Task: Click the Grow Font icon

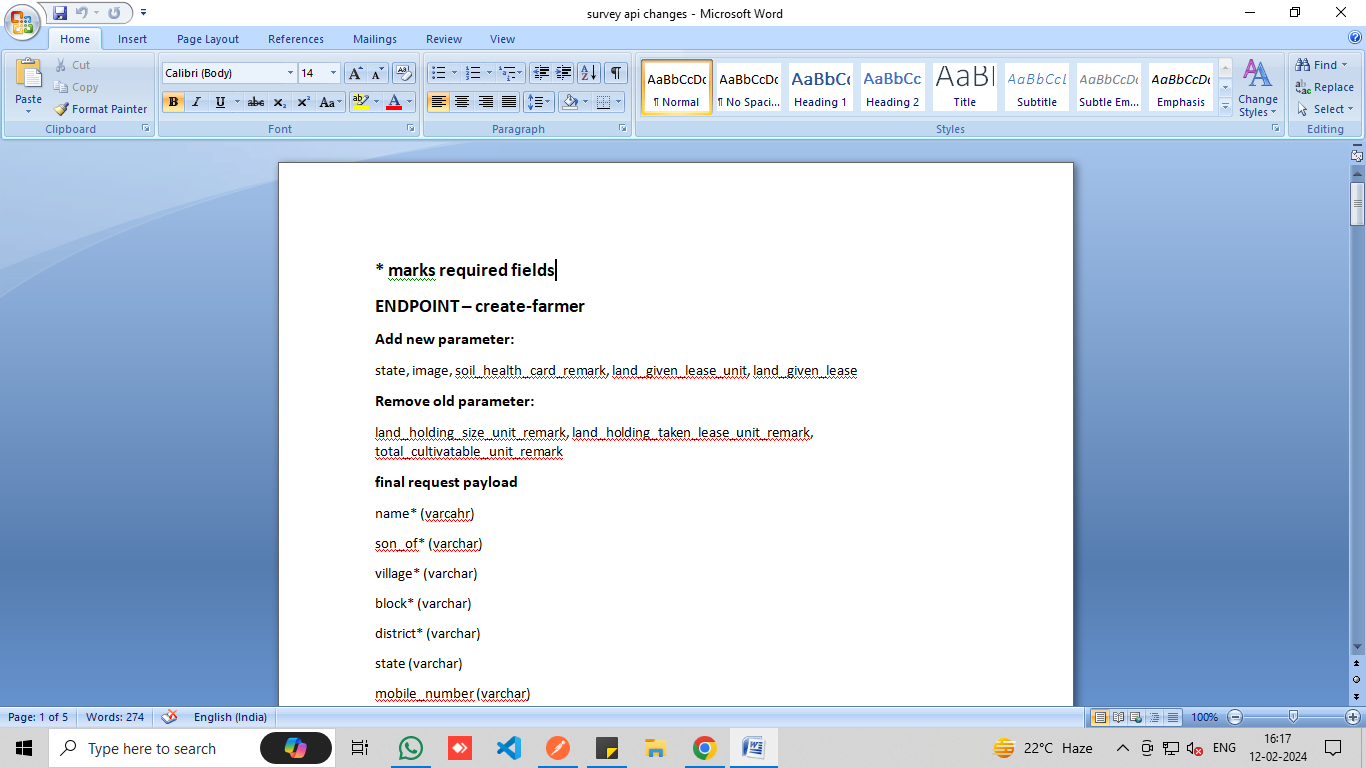Action: click(355, 73)
